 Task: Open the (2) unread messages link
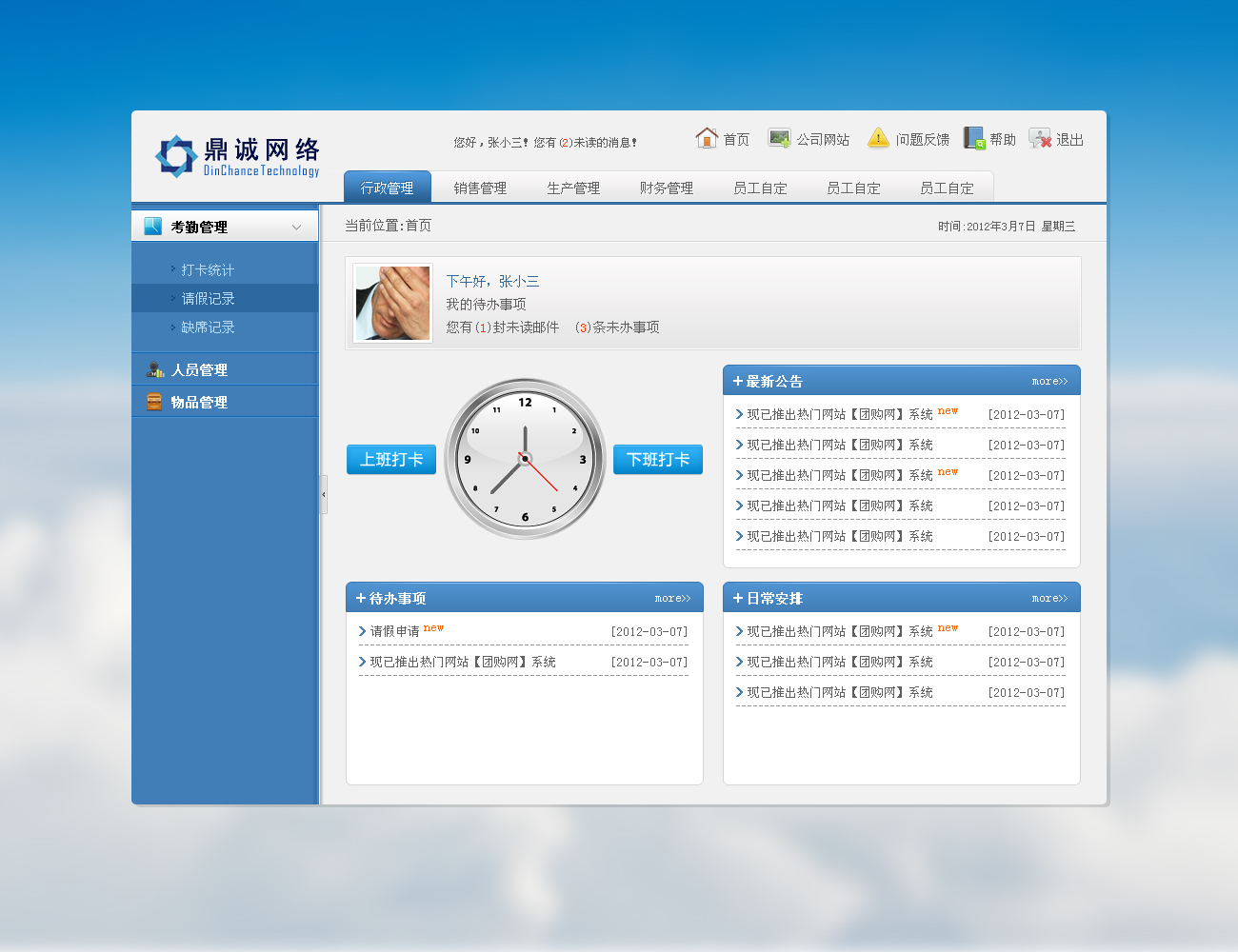[x=566, y=143]
